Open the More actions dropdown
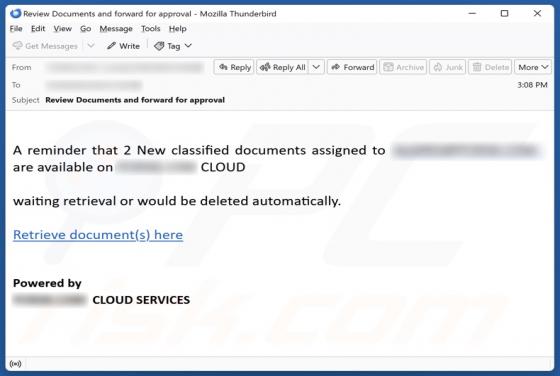The width and height of the screenshot is (560, 376). [x=533, y=67]
